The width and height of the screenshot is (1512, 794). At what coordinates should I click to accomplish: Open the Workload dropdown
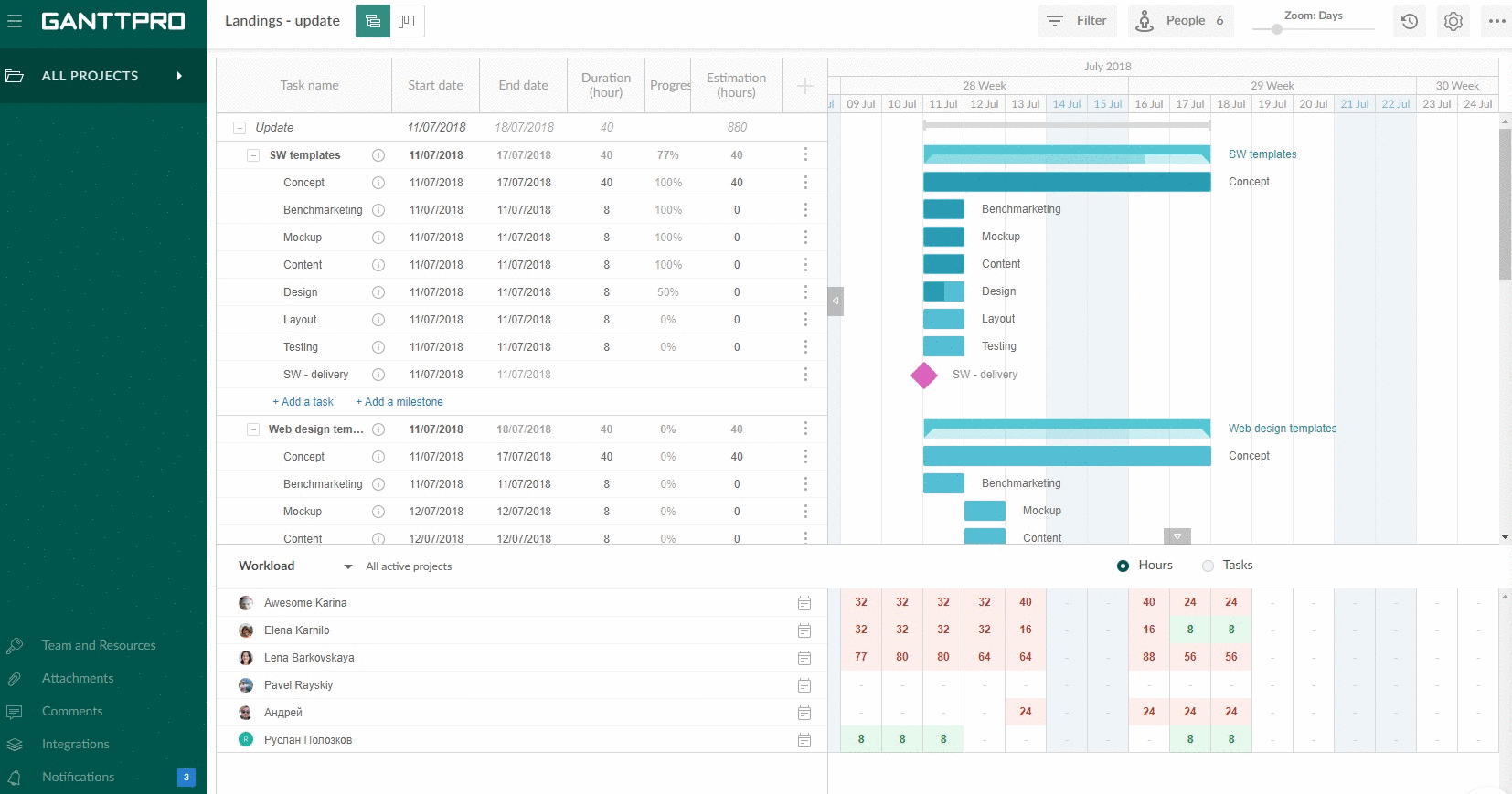click(x=347, y=566)
